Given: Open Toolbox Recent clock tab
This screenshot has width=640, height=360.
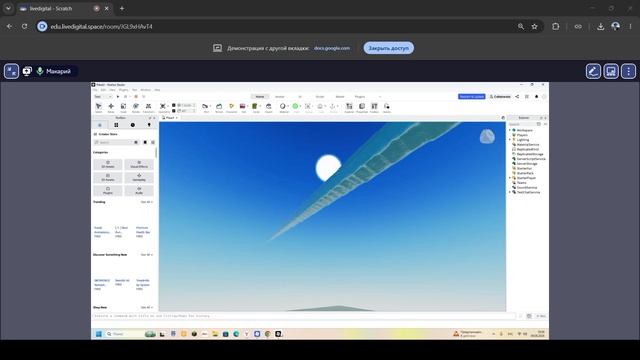Looking at the screenshot, I should 133,125.
